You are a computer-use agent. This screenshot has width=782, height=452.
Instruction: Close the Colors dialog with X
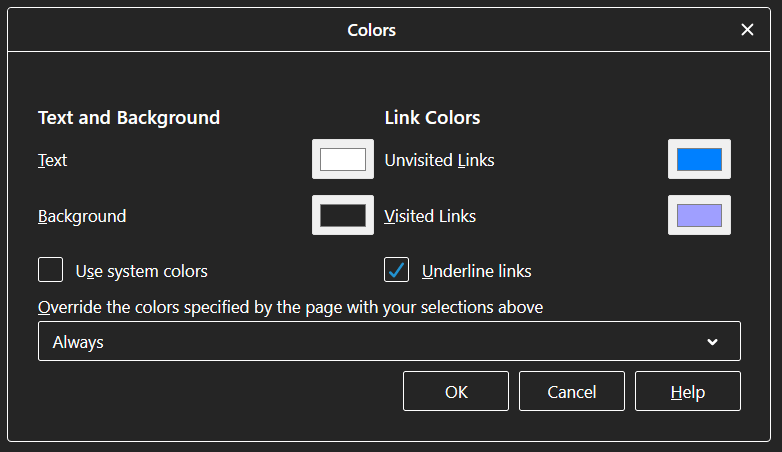tap(747, 30)
